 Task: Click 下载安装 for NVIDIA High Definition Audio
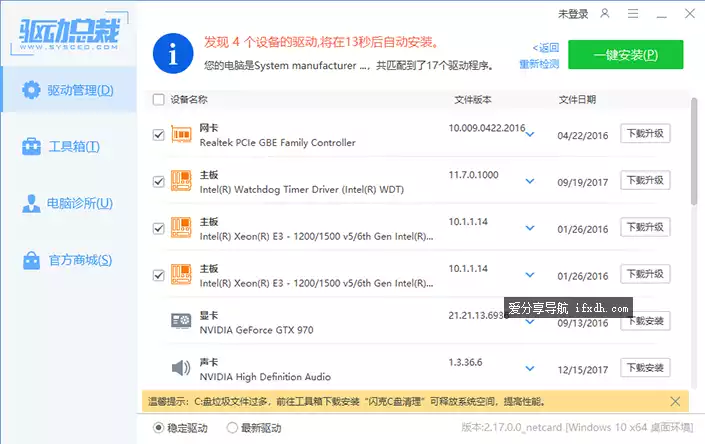coord(645,368)
